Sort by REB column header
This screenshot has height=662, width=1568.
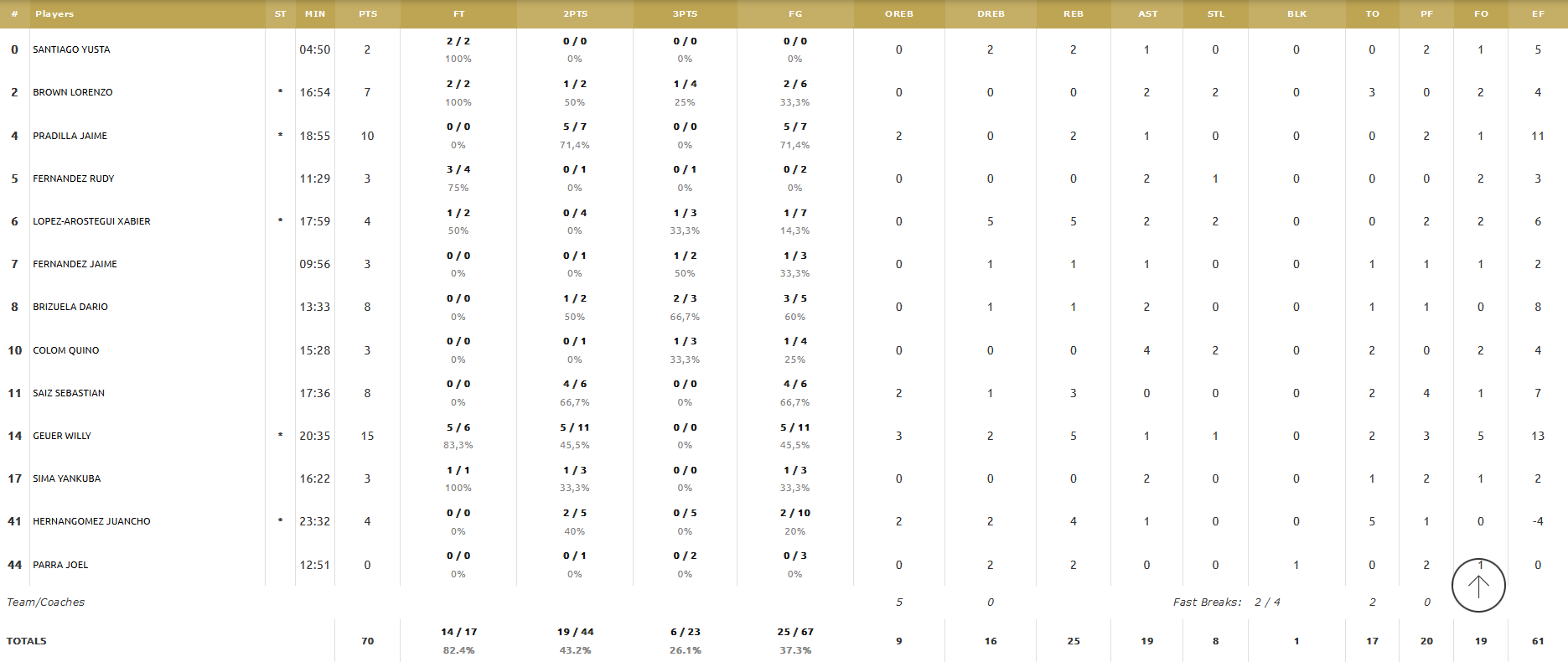[1074, 14]
